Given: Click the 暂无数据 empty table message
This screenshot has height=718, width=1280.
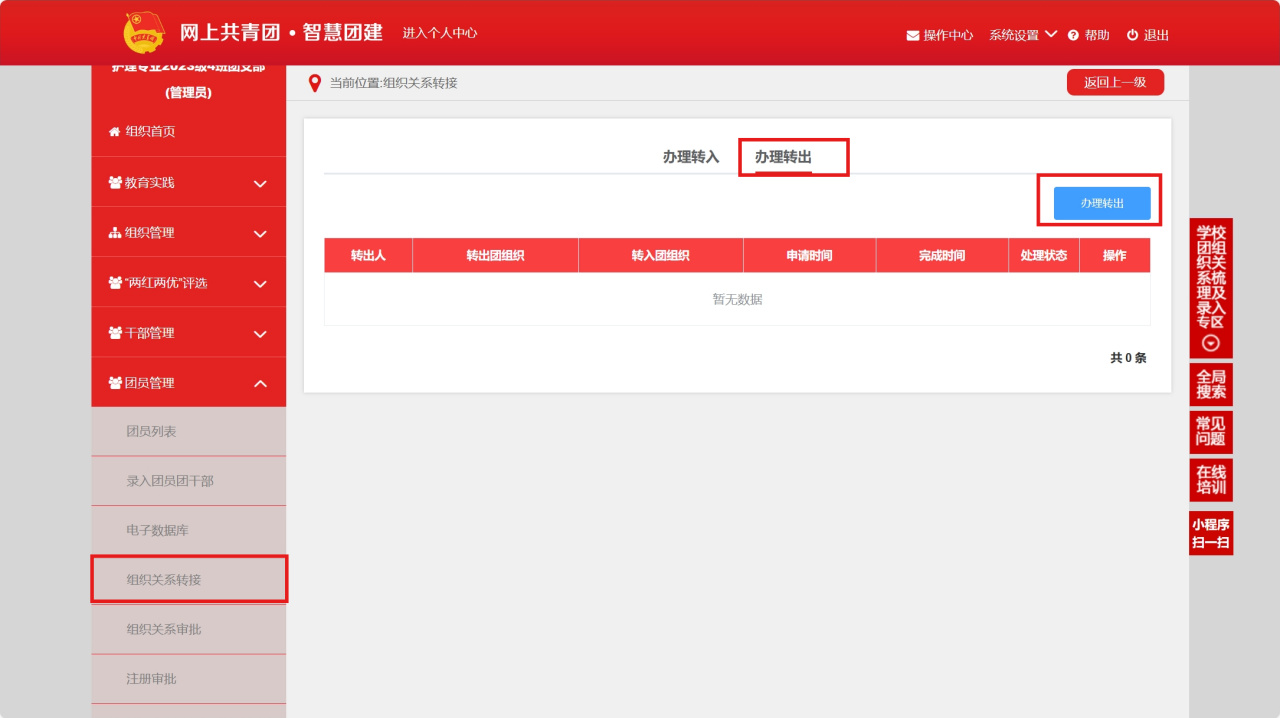Looking at the screenshot, I should click(737, 299).
